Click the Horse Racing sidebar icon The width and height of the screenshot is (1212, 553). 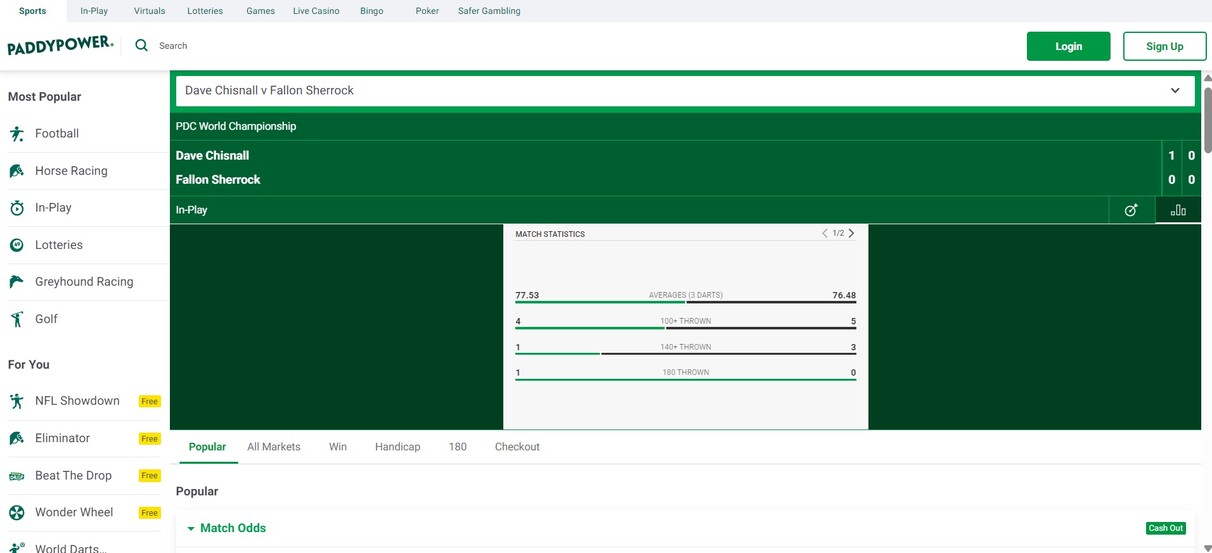[x=17, y=171]
